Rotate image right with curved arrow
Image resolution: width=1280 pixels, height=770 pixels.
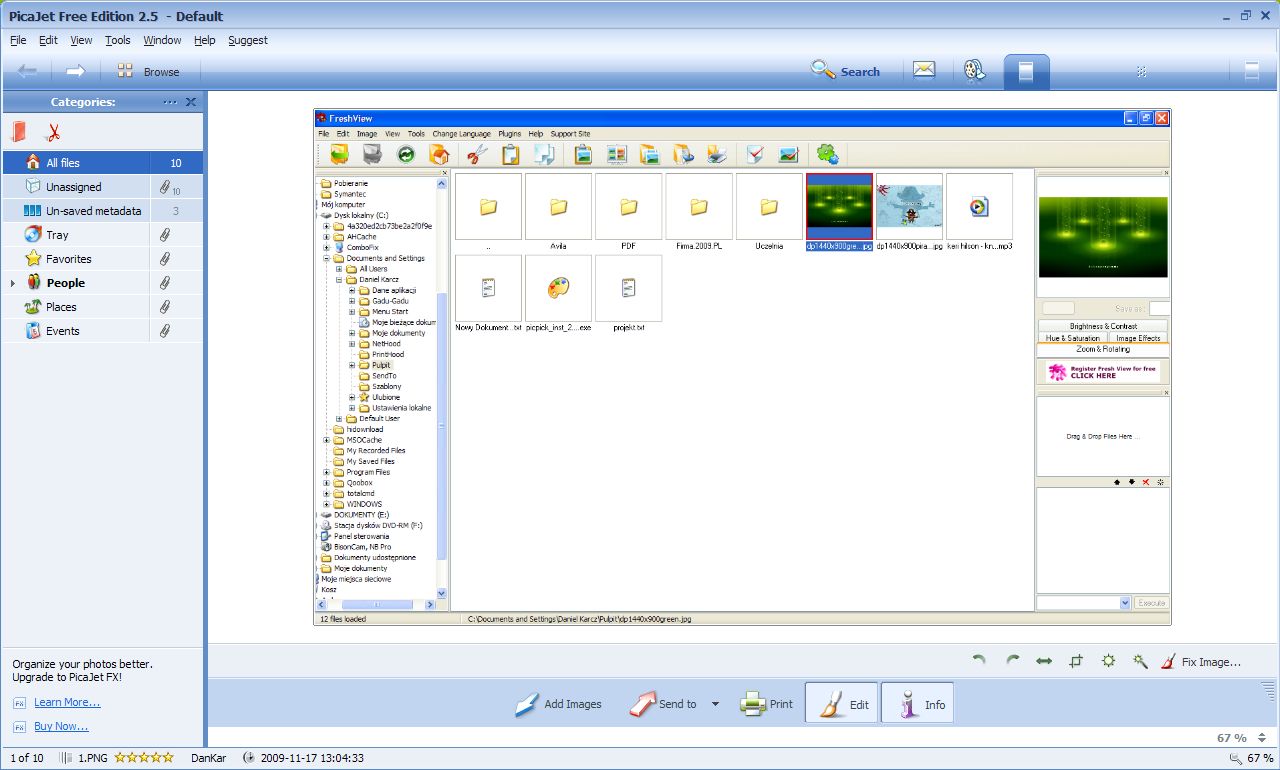tap(1012, 661)
